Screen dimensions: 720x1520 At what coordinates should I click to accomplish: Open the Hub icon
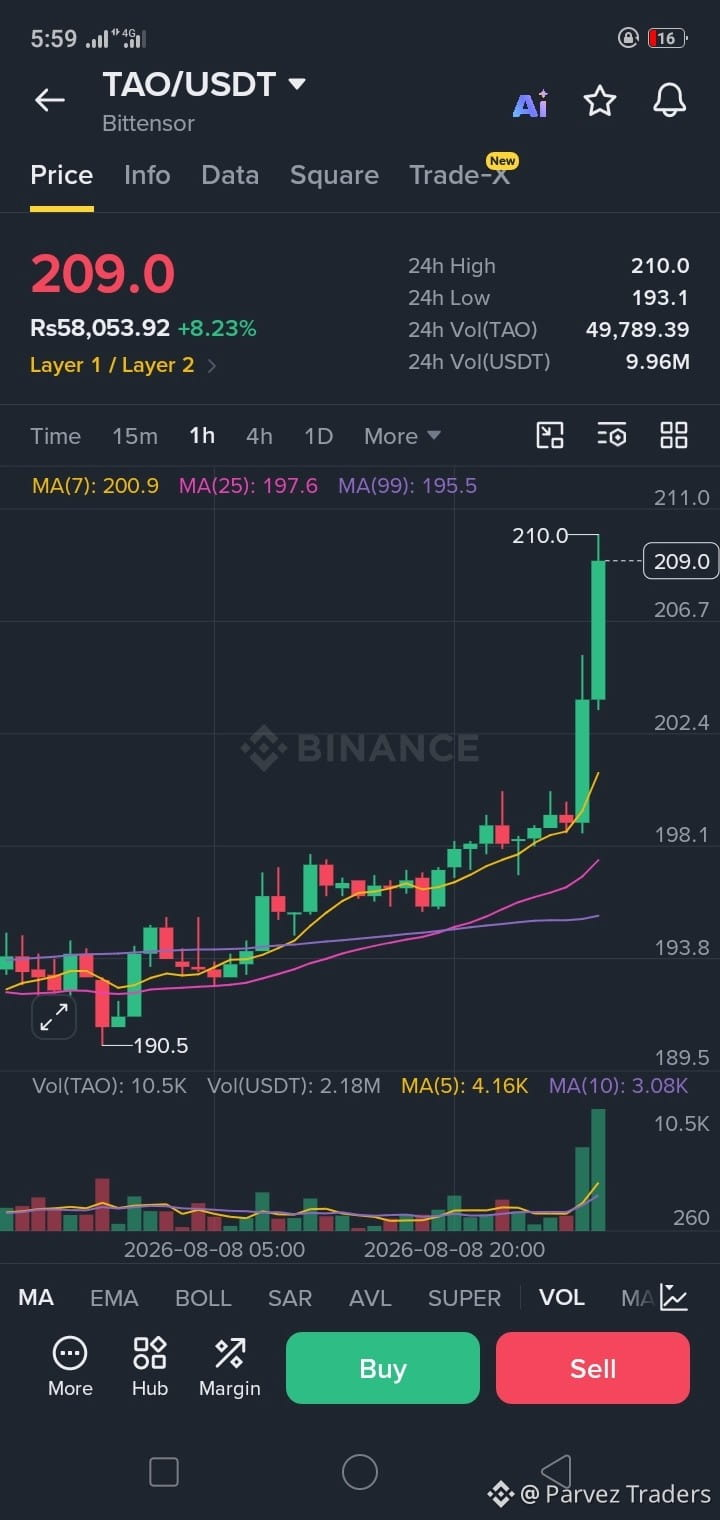(x=150, y=1367)
